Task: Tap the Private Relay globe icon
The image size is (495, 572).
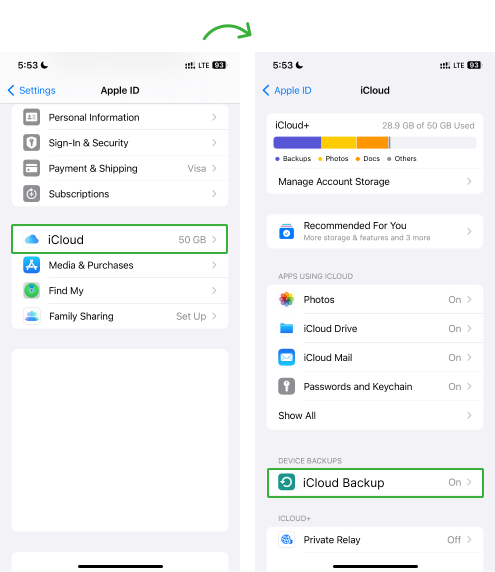Action: point(286,540)
